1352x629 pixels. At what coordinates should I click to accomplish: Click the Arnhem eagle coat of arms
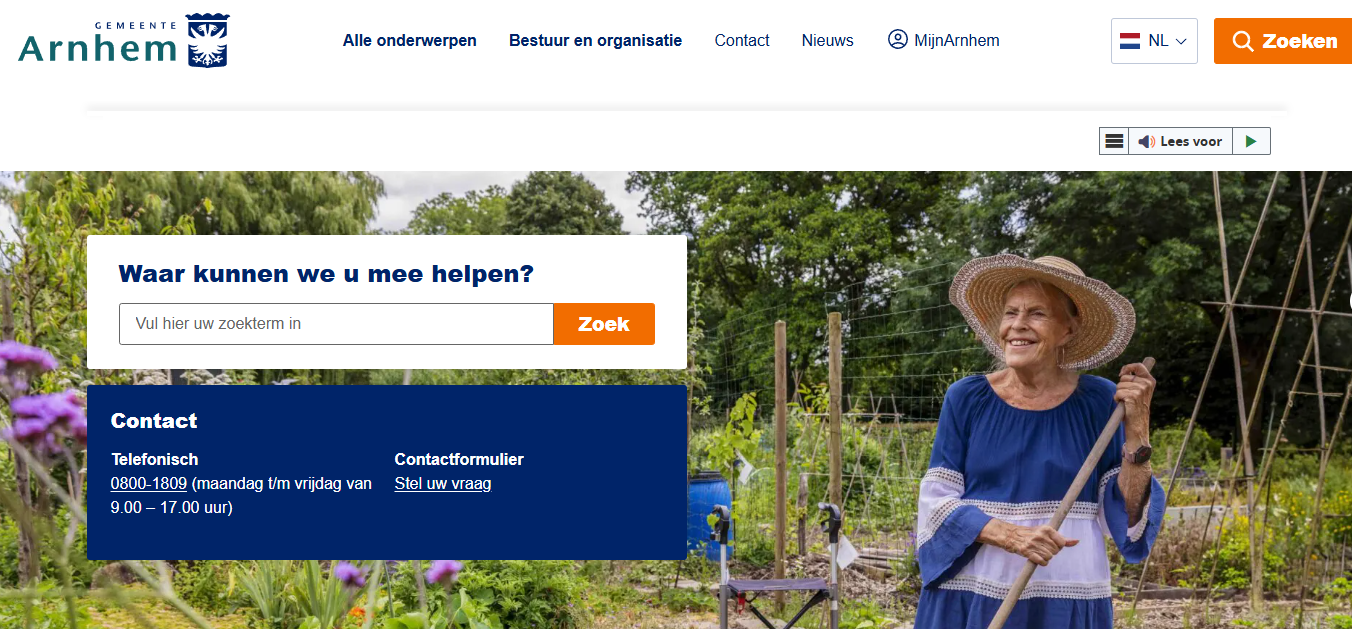pos(208,40)
